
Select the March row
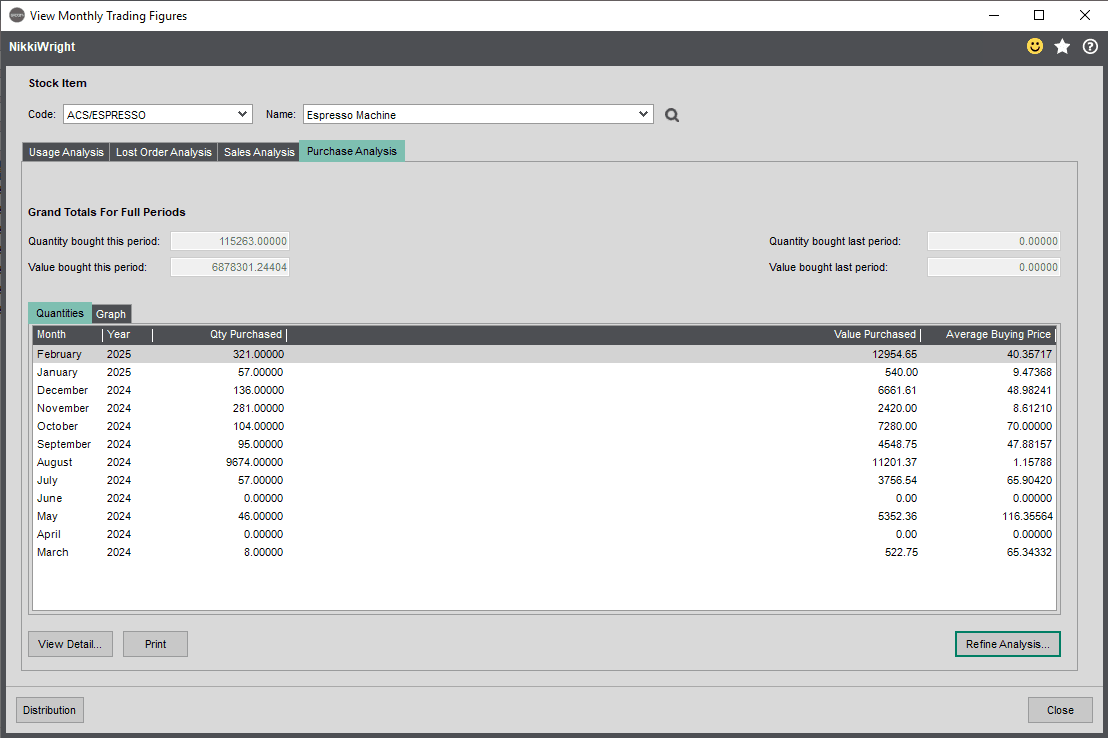(x=544, y=553)
